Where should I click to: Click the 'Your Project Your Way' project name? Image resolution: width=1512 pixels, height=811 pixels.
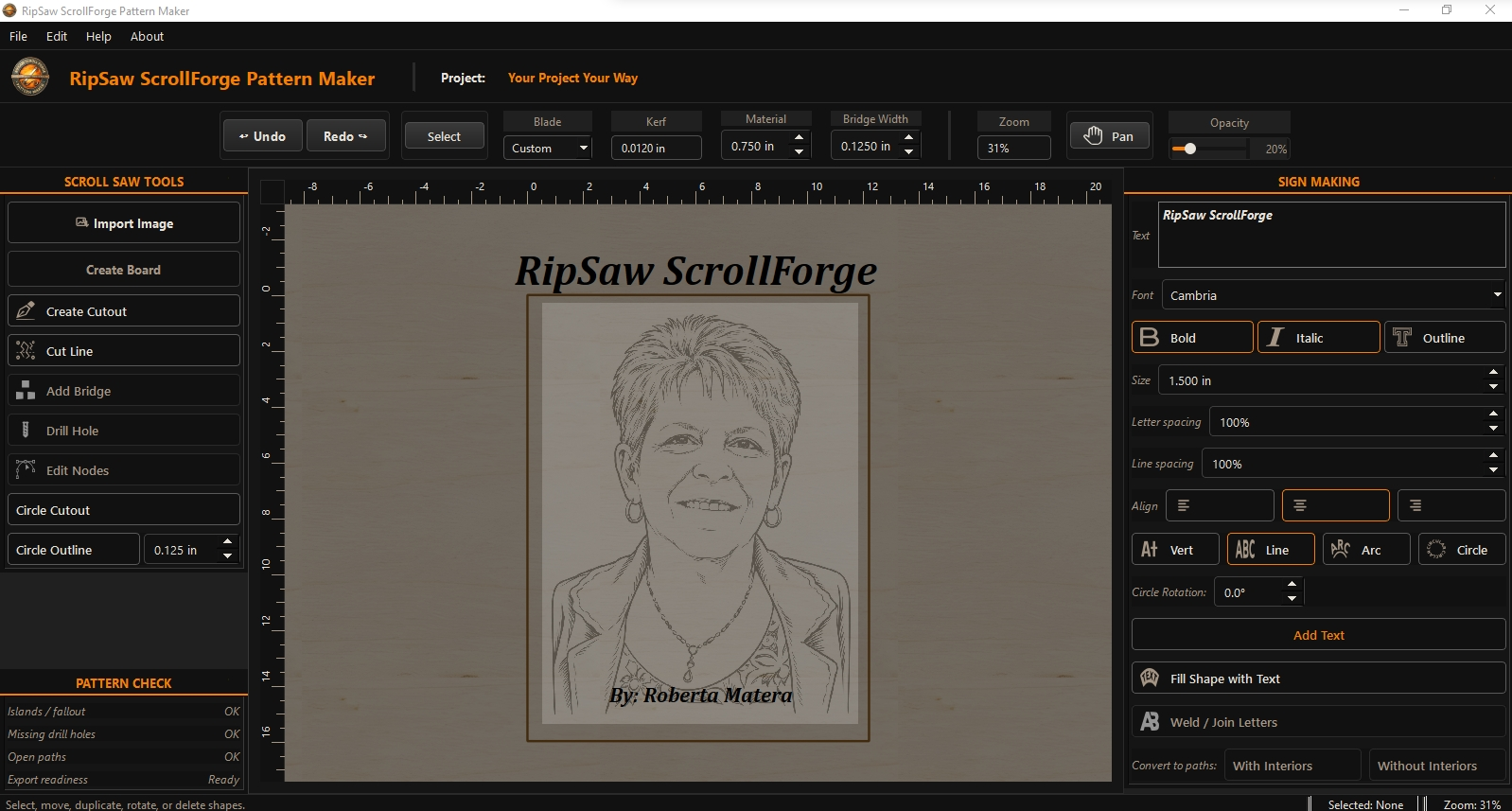(x=572, y=78)
